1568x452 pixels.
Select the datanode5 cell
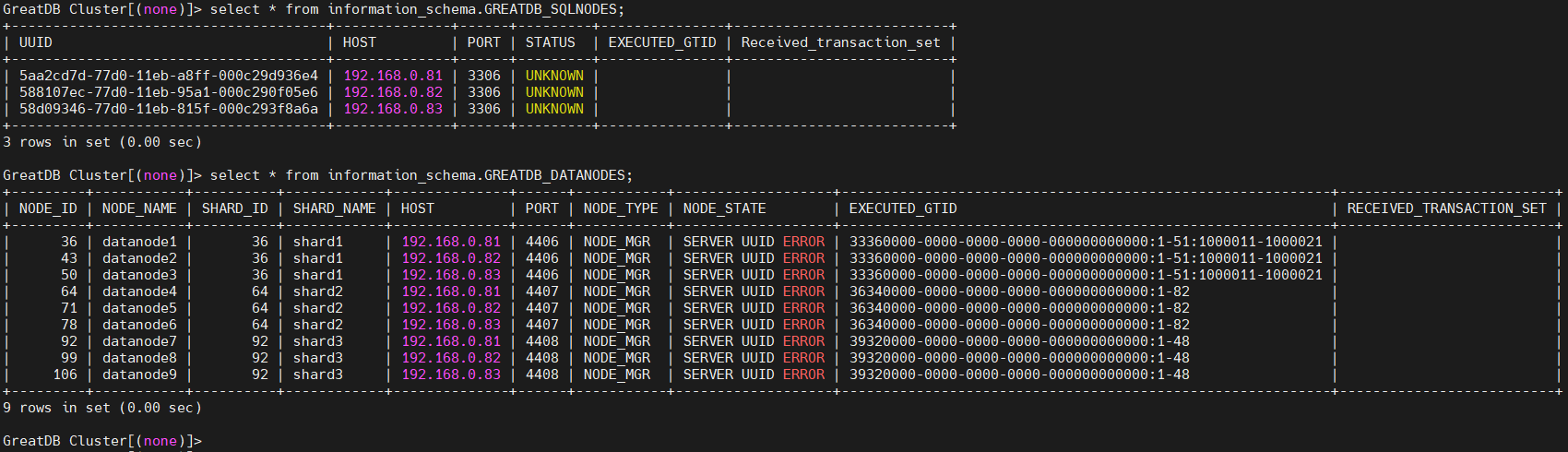pyautogui.click(x=139, y=308)
